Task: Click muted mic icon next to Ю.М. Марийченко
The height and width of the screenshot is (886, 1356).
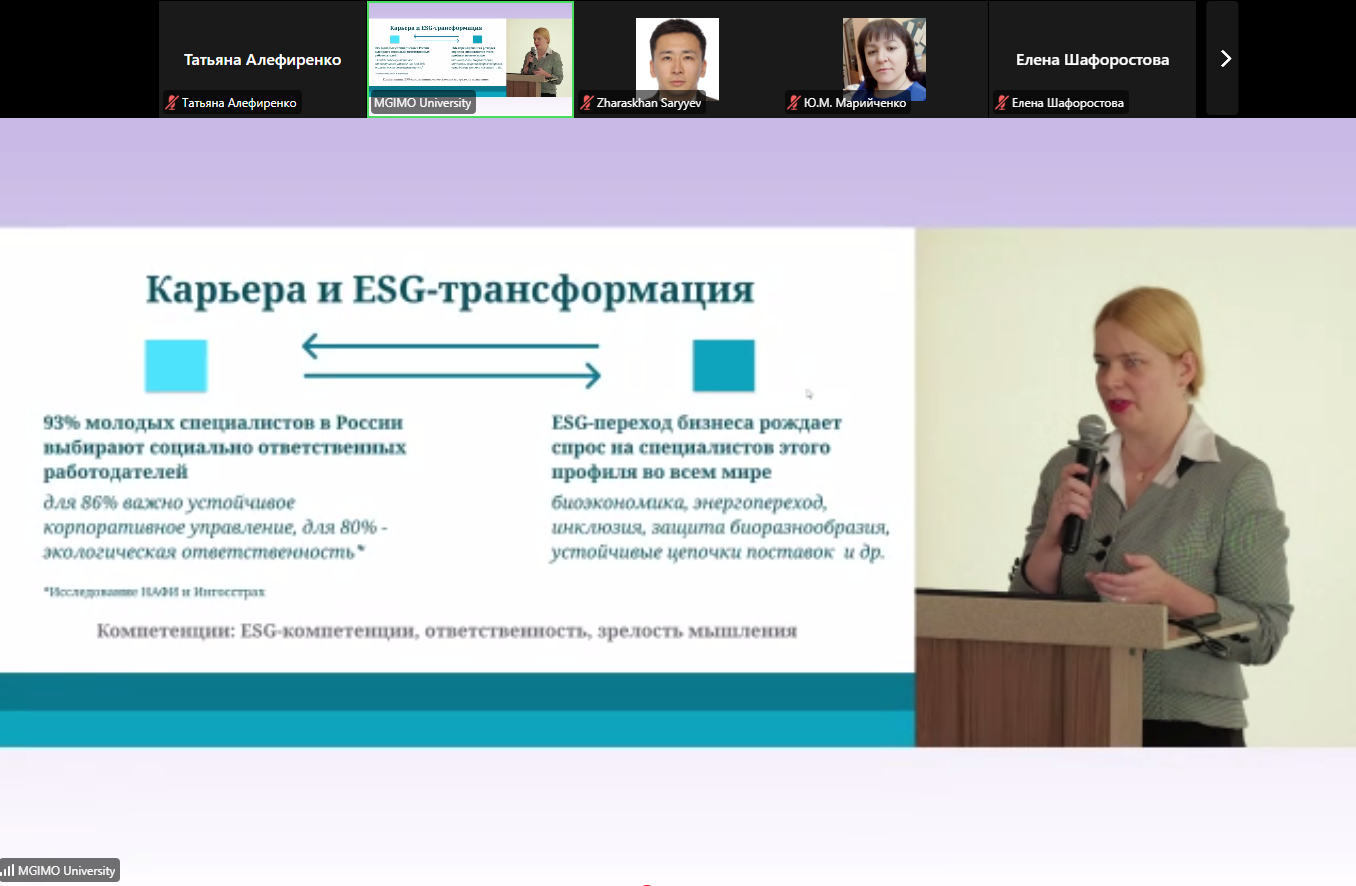Action: [x=794, y=103]
